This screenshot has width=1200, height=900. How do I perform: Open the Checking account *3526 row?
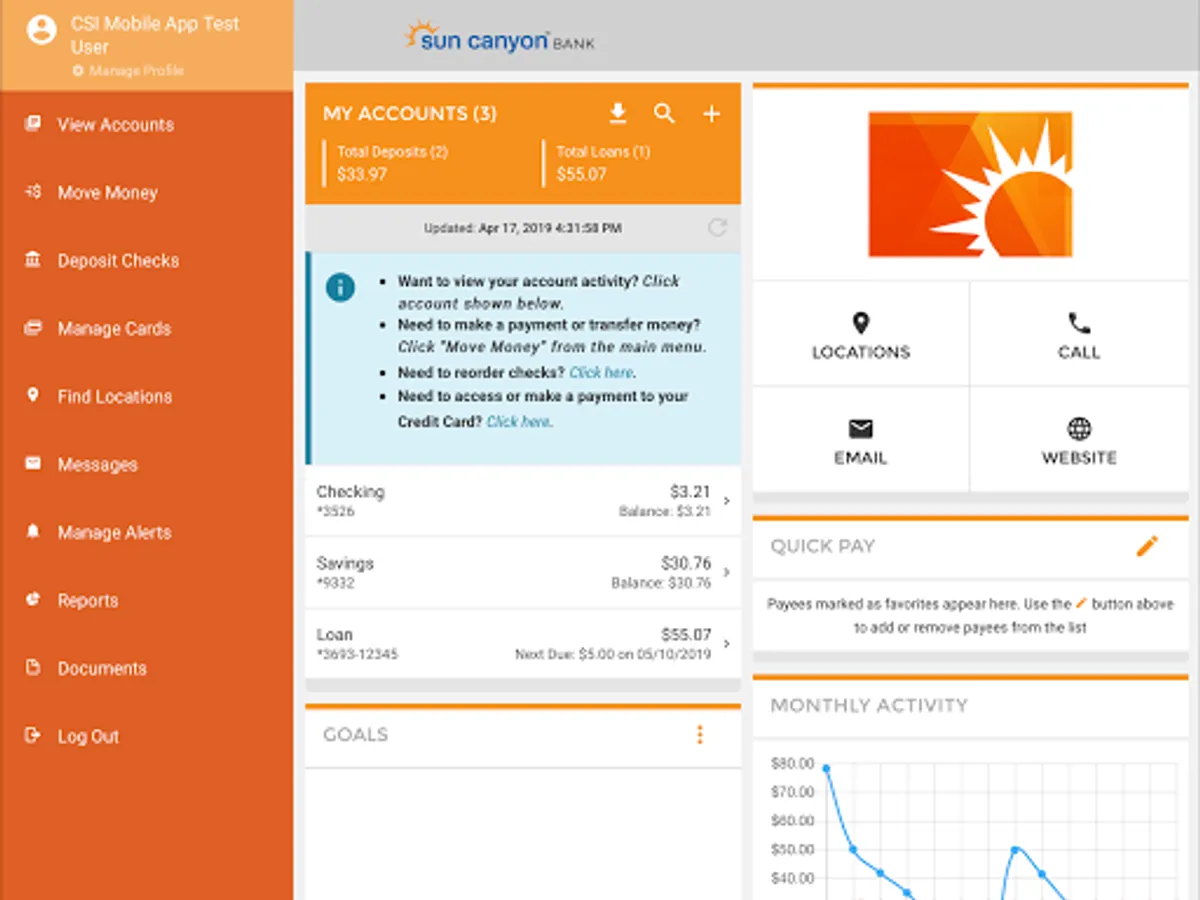[x=523, y=501]
